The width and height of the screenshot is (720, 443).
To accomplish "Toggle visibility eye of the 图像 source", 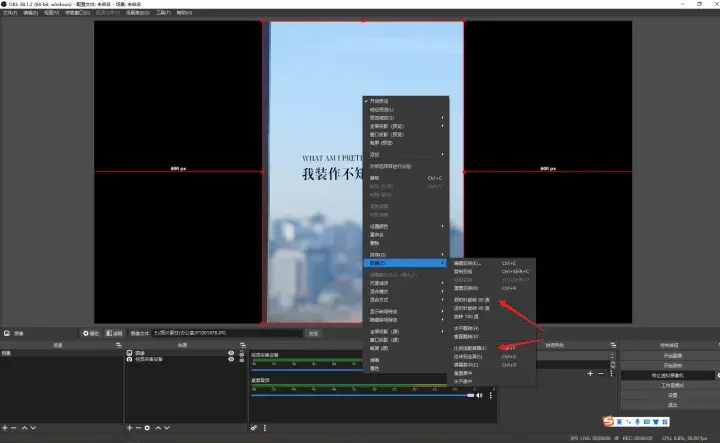I will pos(231,353).
